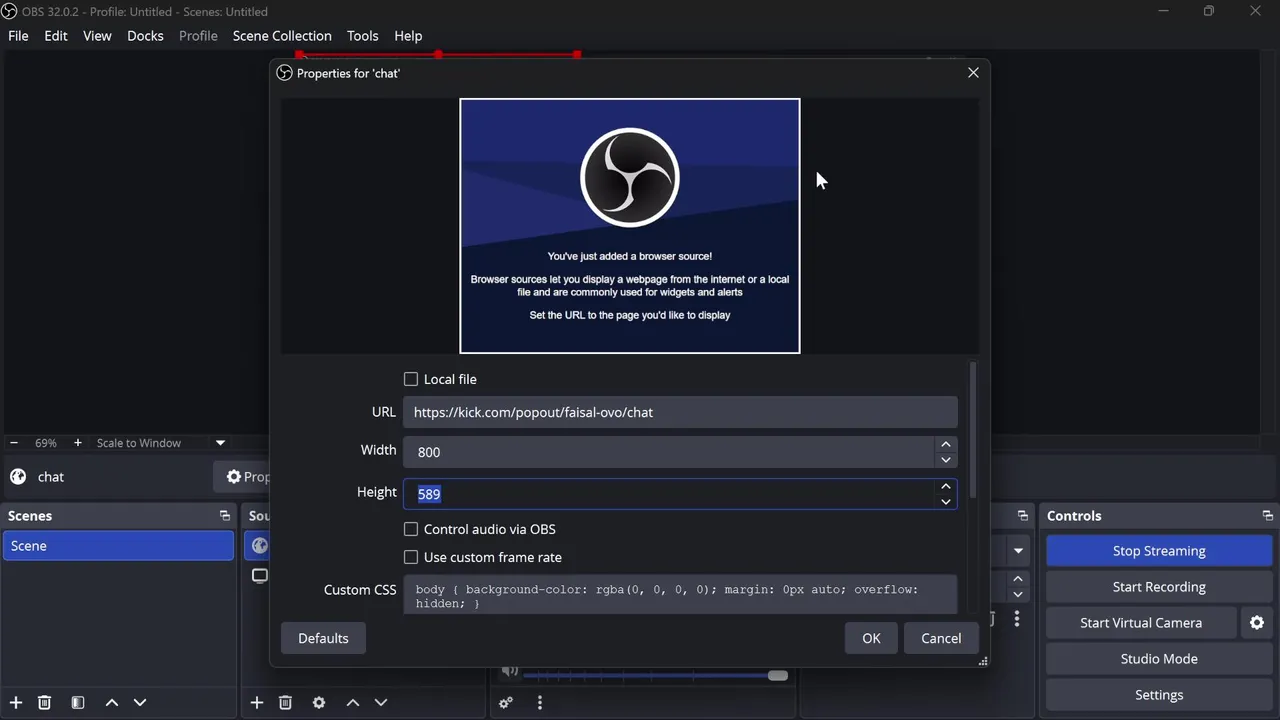
Task: Select the browser source globe icon in Sources list
Action: coord(260,546)
